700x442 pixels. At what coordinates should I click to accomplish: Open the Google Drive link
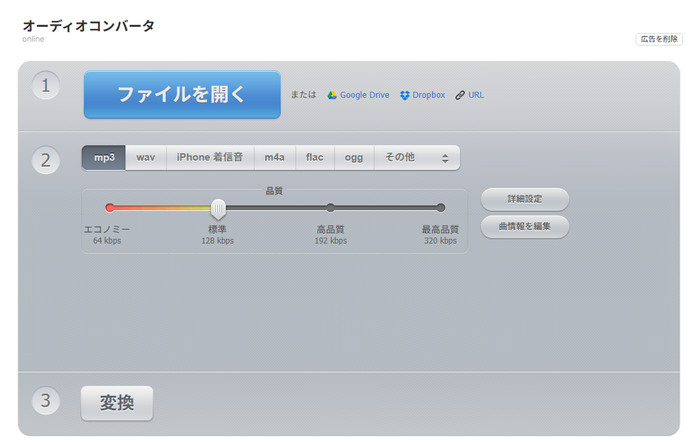(x=364, y=95)
